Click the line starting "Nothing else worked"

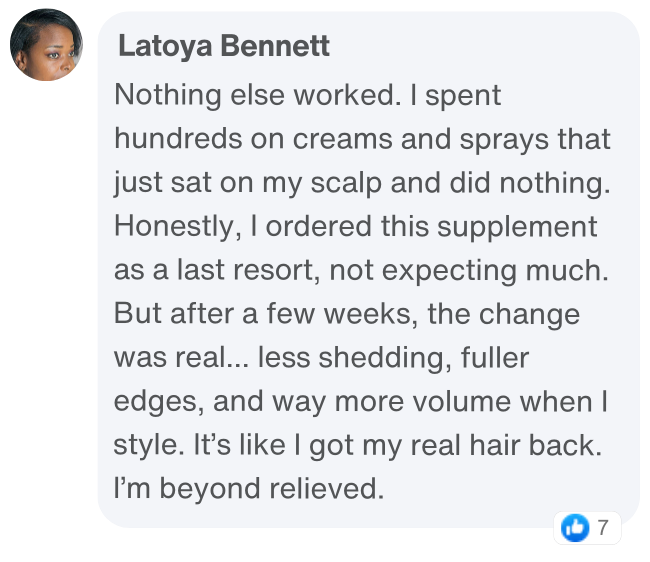(308, 95)
